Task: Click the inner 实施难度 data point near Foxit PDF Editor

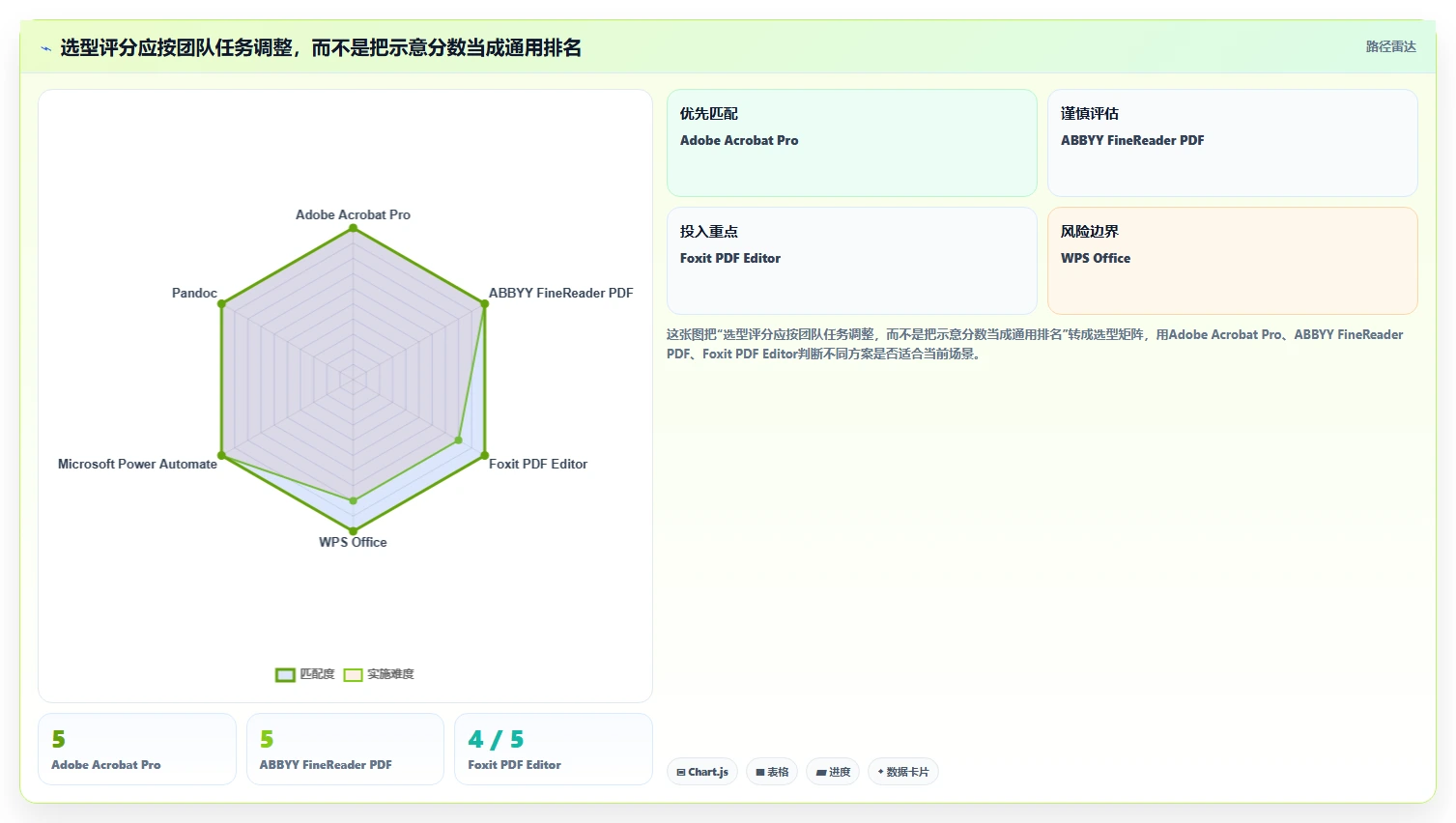Action: tap(458, 440)
